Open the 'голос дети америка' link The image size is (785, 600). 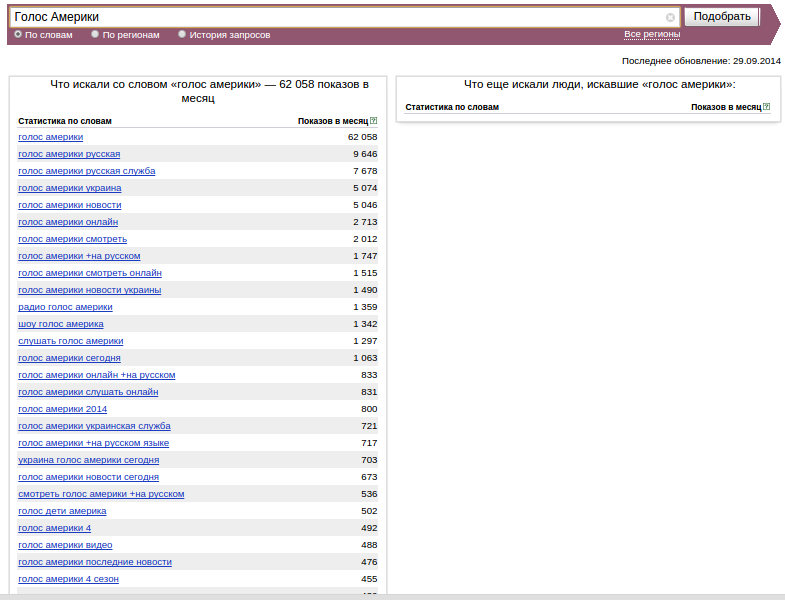[62, 511]
